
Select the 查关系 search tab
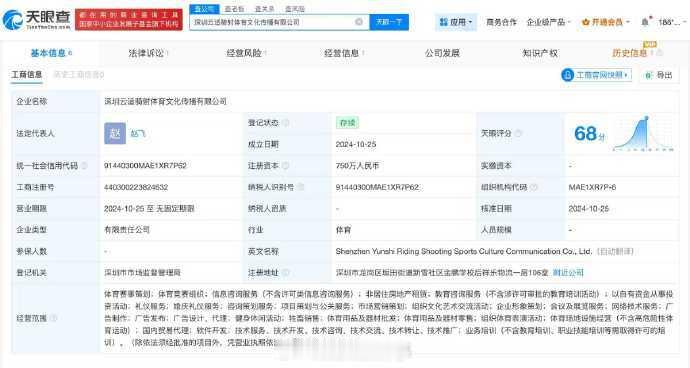[264, 9]
